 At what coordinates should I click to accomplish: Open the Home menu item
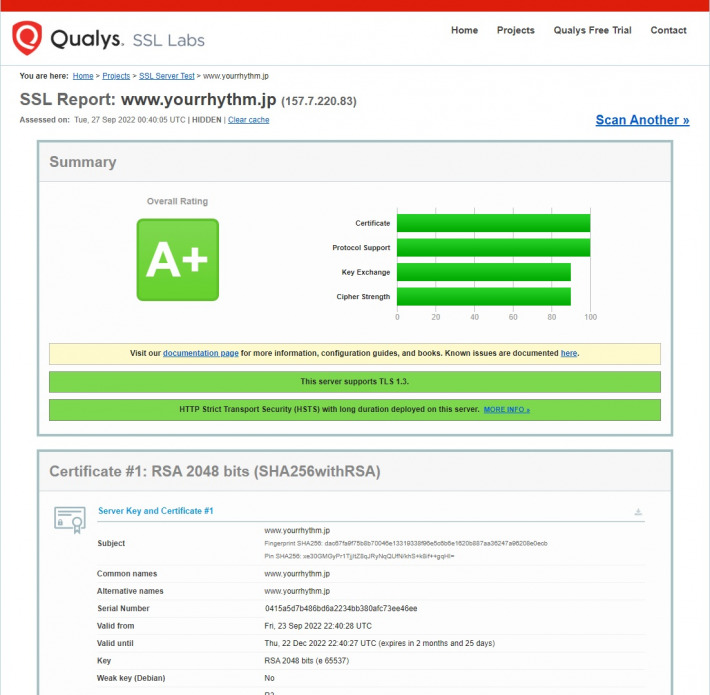(x=464, y=30)
